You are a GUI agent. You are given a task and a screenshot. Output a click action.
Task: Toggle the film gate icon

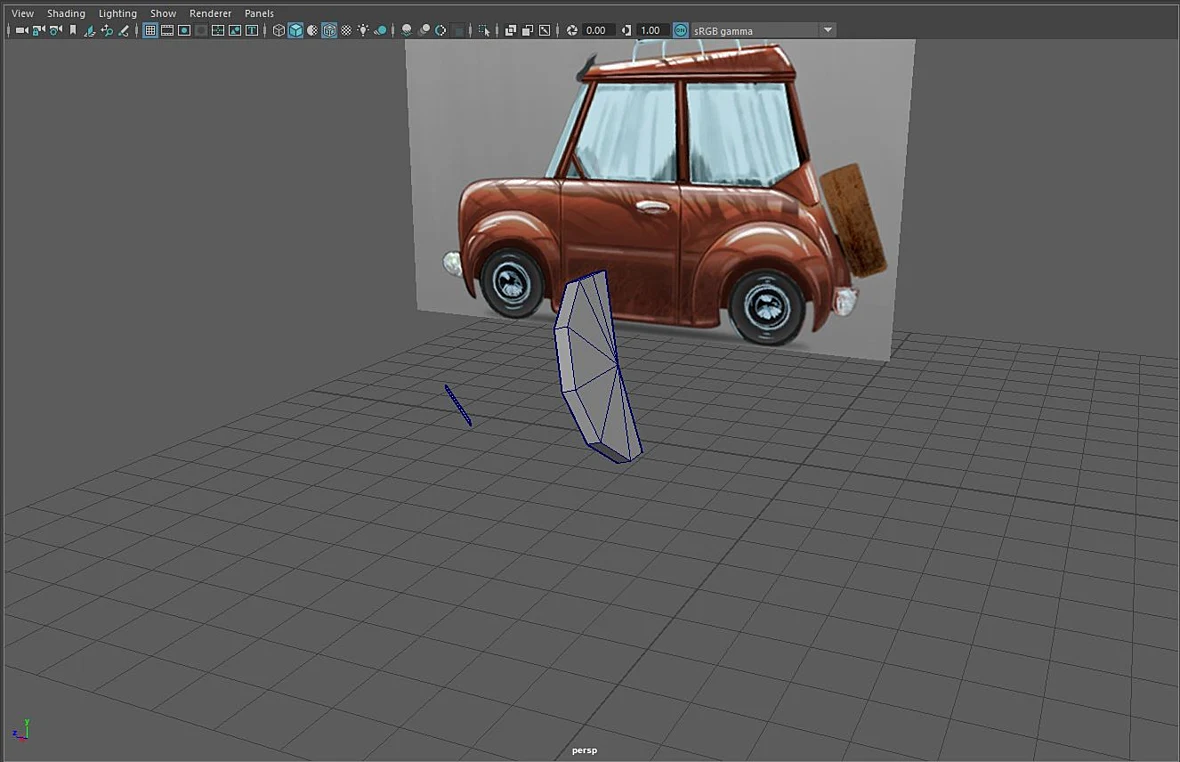(x=167, y=30)
